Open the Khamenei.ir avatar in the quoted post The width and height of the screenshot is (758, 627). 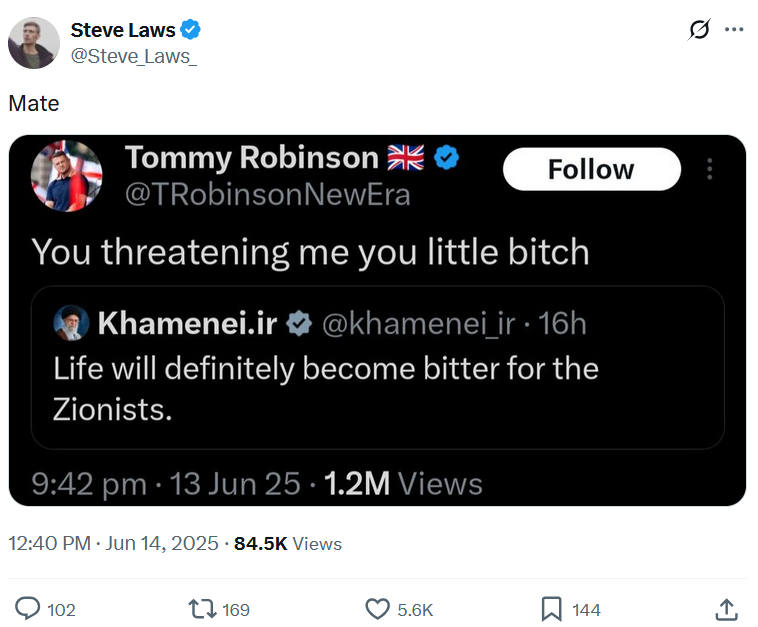[x=72, y=322]
